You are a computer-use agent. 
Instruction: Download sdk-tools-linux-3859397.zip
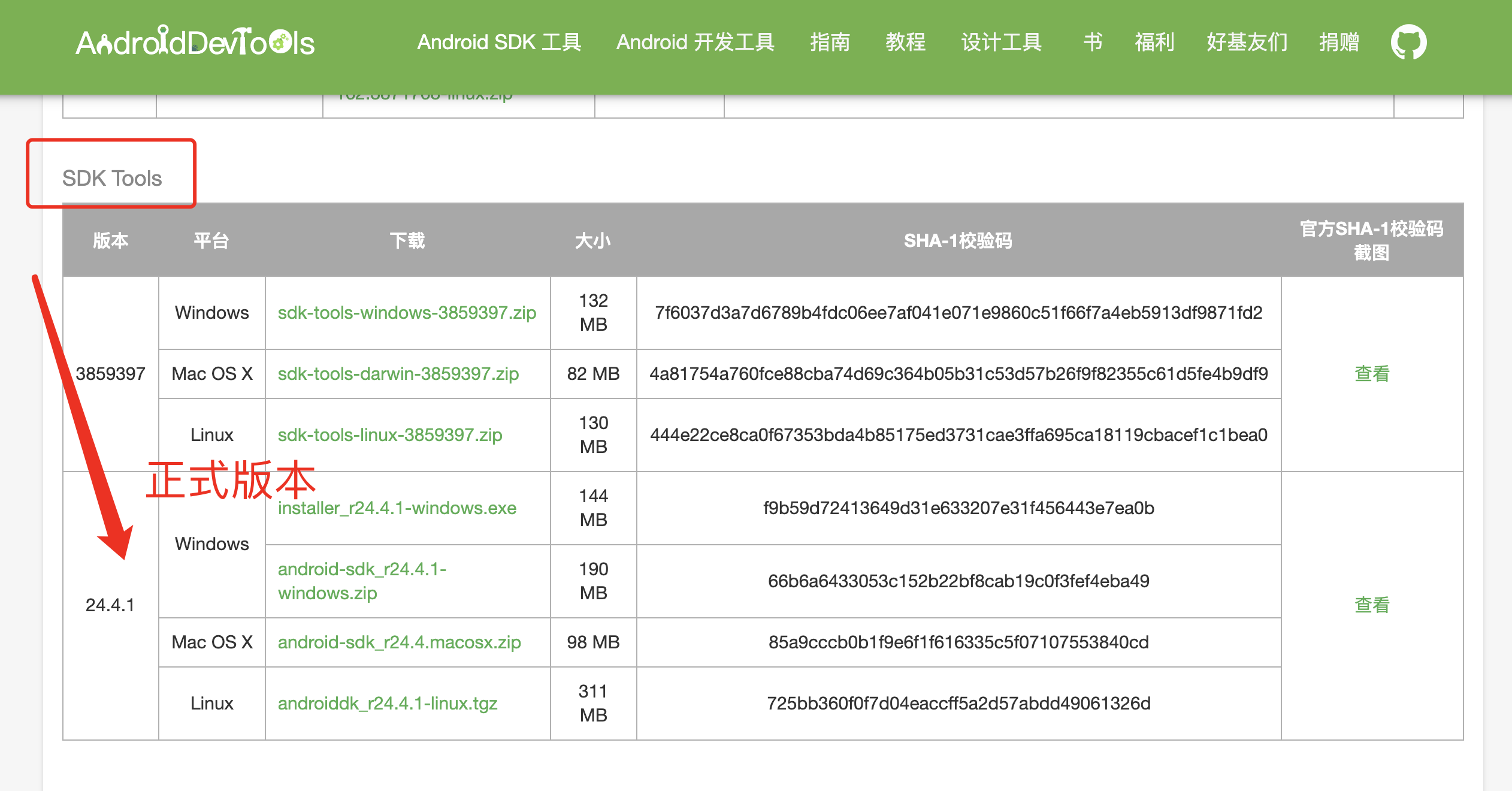(x=389, y=435)
